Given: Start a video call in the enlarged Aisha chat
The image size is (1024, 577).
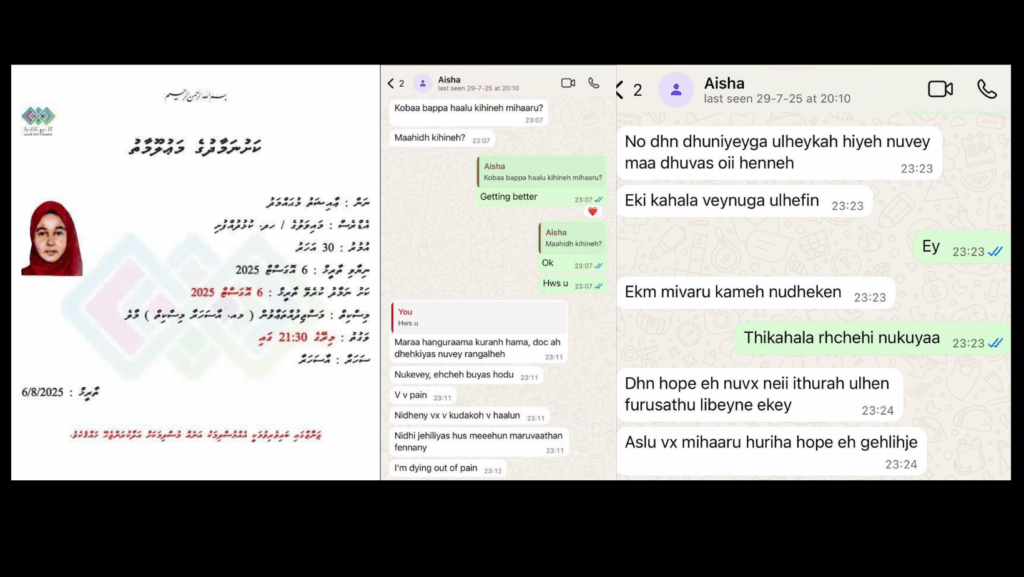Looking at the screenshot, I should [x=940, y=89].
